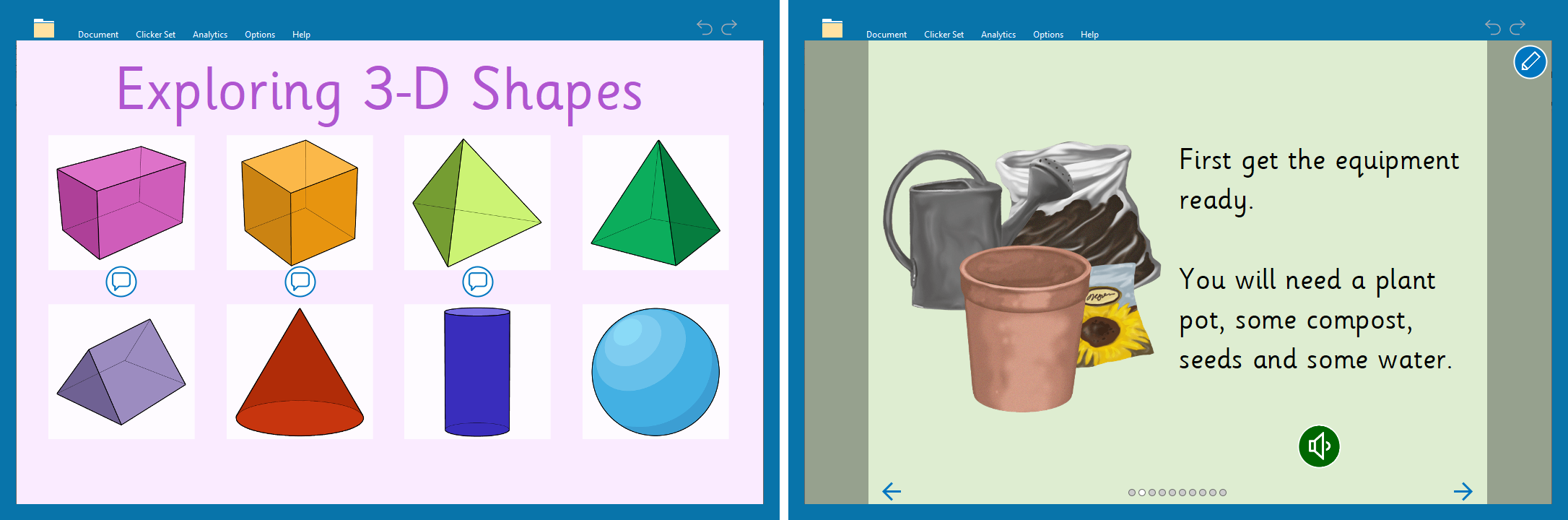
Task: Click the speech bubble under the pink cuboid
Action: [x=121, y=282]
